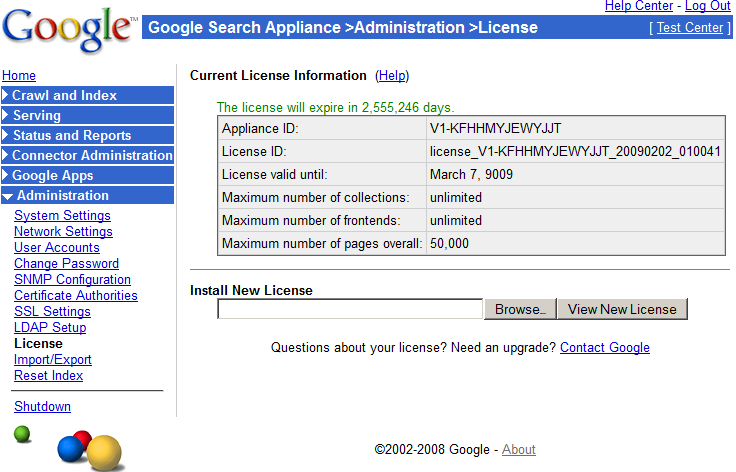Viewport: 736px width, 472px height.
Task: Click the colored balls logo at bottom
Action: coord(90,450)
